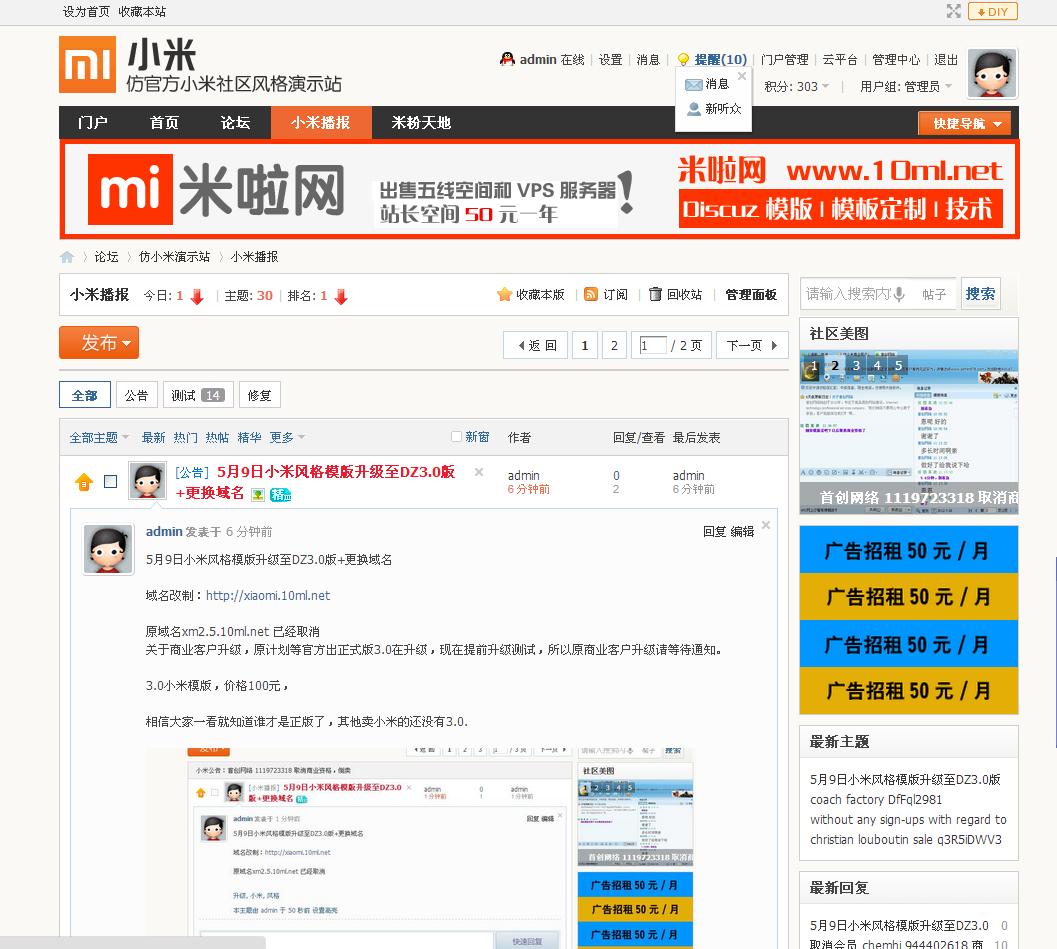This screenshot has width=1057, height=949.
Task: Click the QQ penguin icon beside admin
Action: point(507,59)
